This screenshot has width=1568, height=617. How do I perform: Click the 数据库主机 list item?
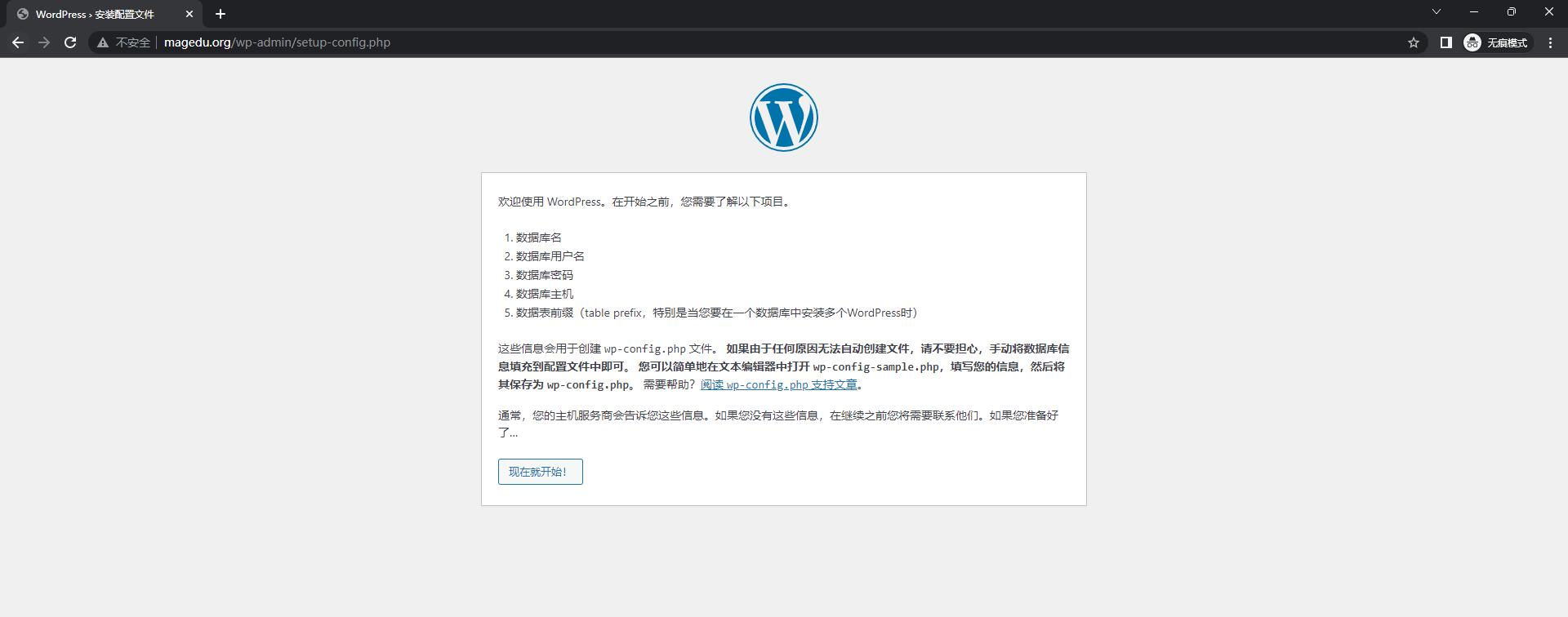(x=545, y=294)
